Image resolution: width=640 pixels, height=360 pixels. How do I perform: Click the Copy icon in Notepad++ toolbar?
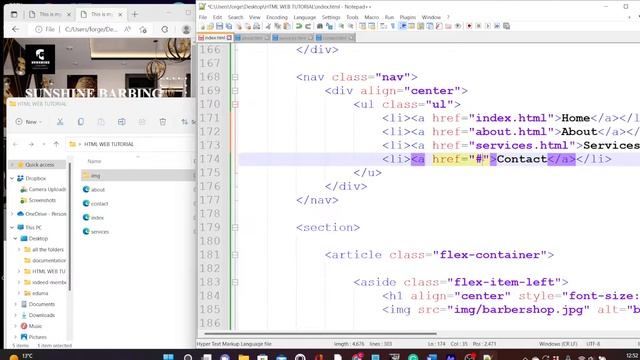coord(278,26)
